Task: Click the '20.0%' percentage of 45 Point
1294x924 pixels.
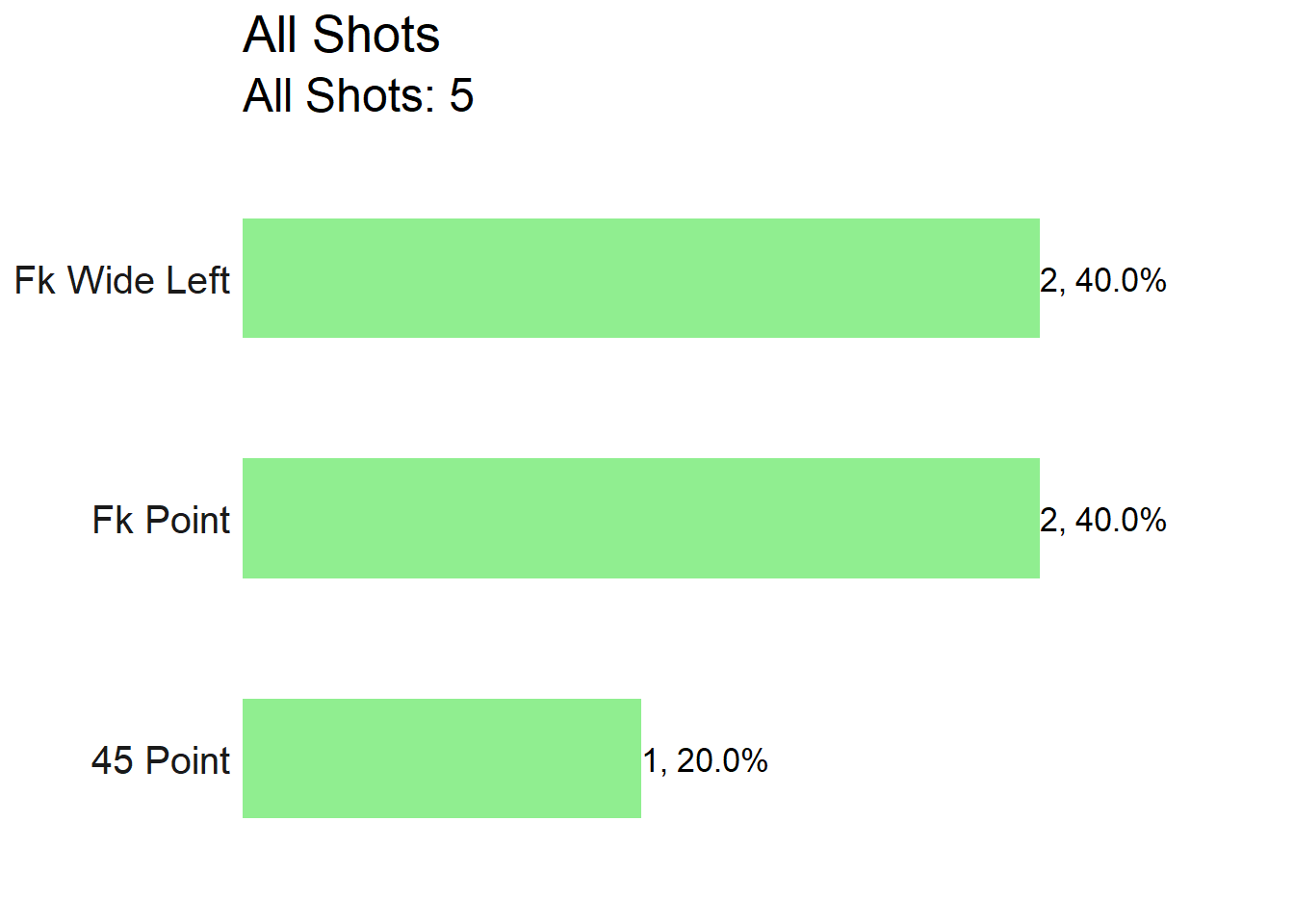Action: pyautogui.click(x=722, y=760)
